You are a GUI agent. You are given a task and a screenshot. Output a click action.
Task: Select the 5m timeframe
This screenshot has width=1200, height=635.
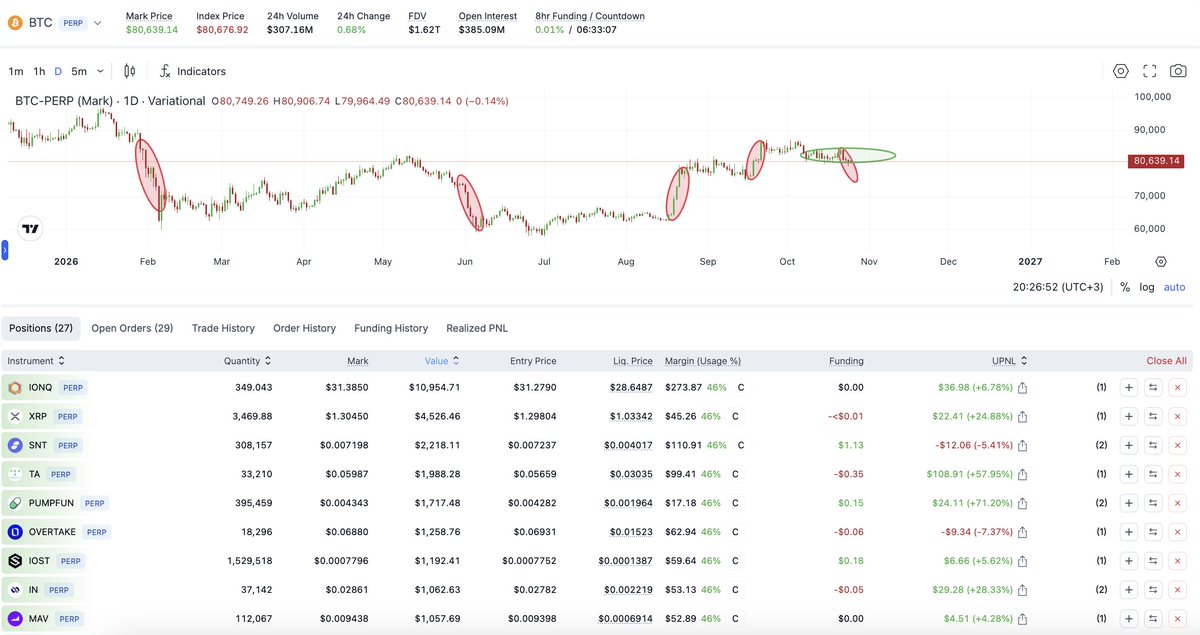click(x=79, y=71)
